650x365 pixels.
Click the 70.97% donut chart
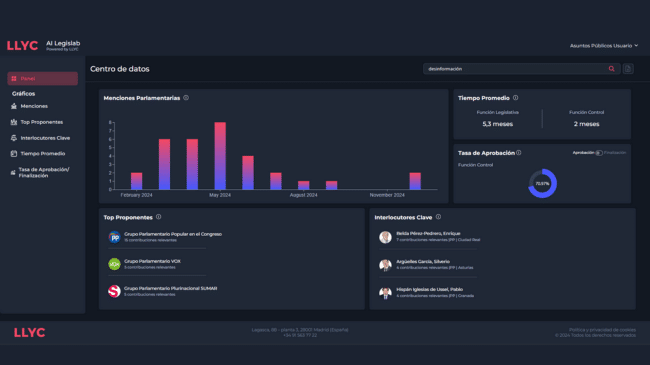point(542,183)
